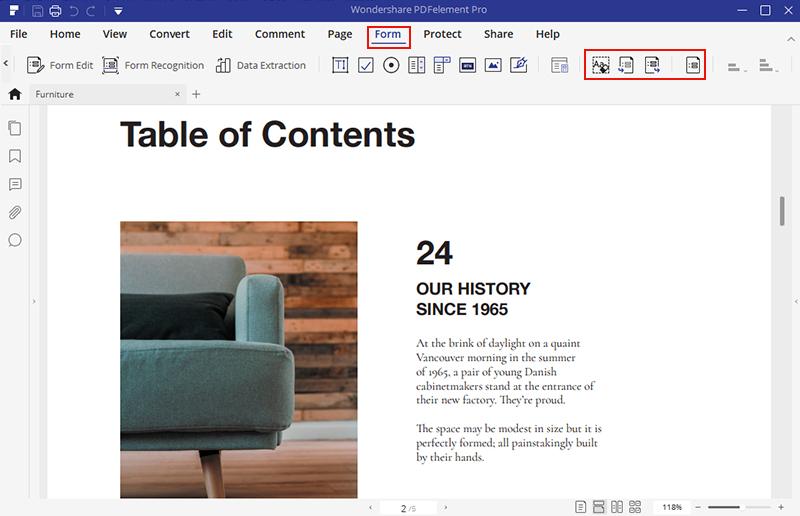Click the import form data icon
The image size is (800, 516).
(x=626, y=65)
